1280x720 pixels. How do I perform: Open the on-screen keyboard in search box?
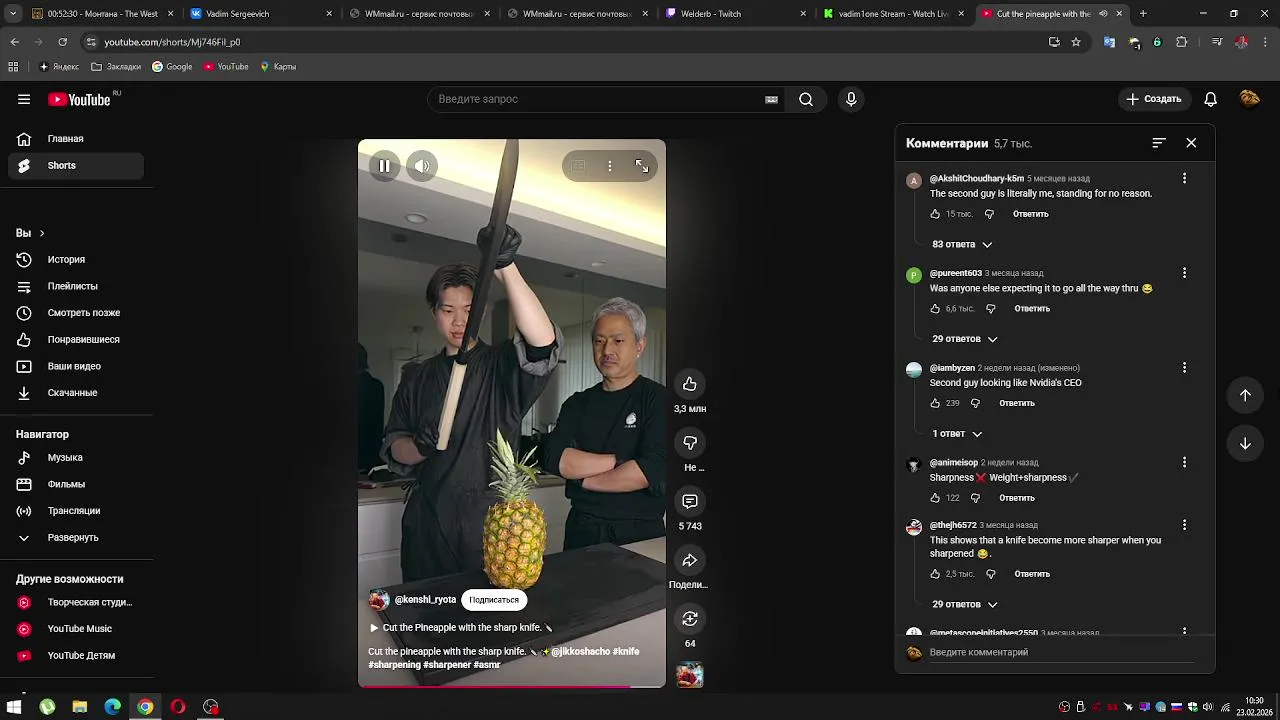(771, 99)
